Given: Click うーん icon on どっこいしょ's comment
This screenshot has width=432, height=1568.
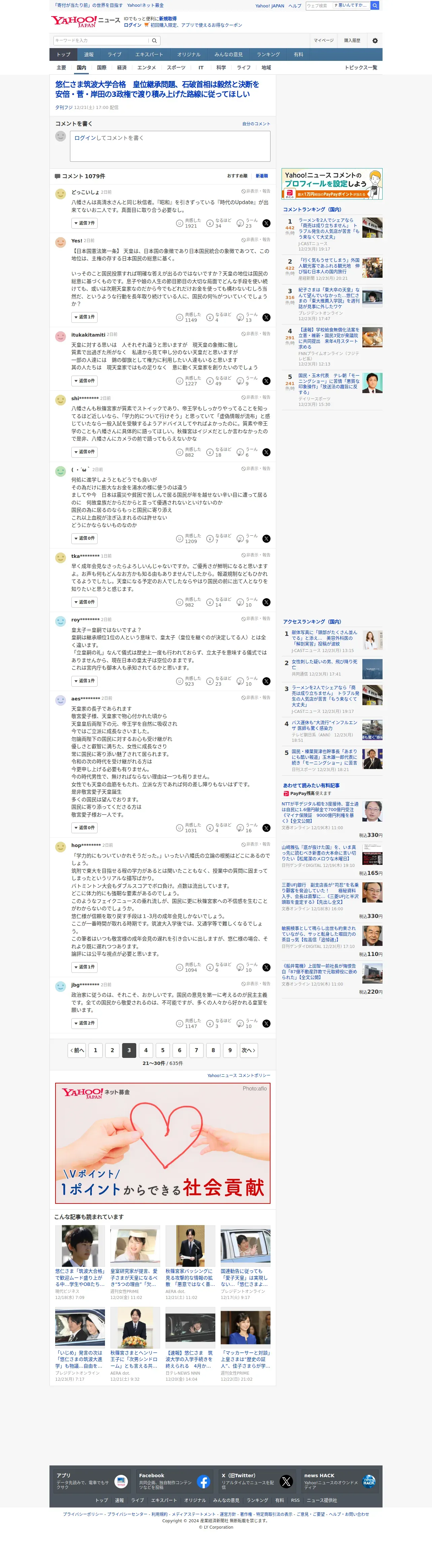Looking at the screenshot, I should 240,223.
